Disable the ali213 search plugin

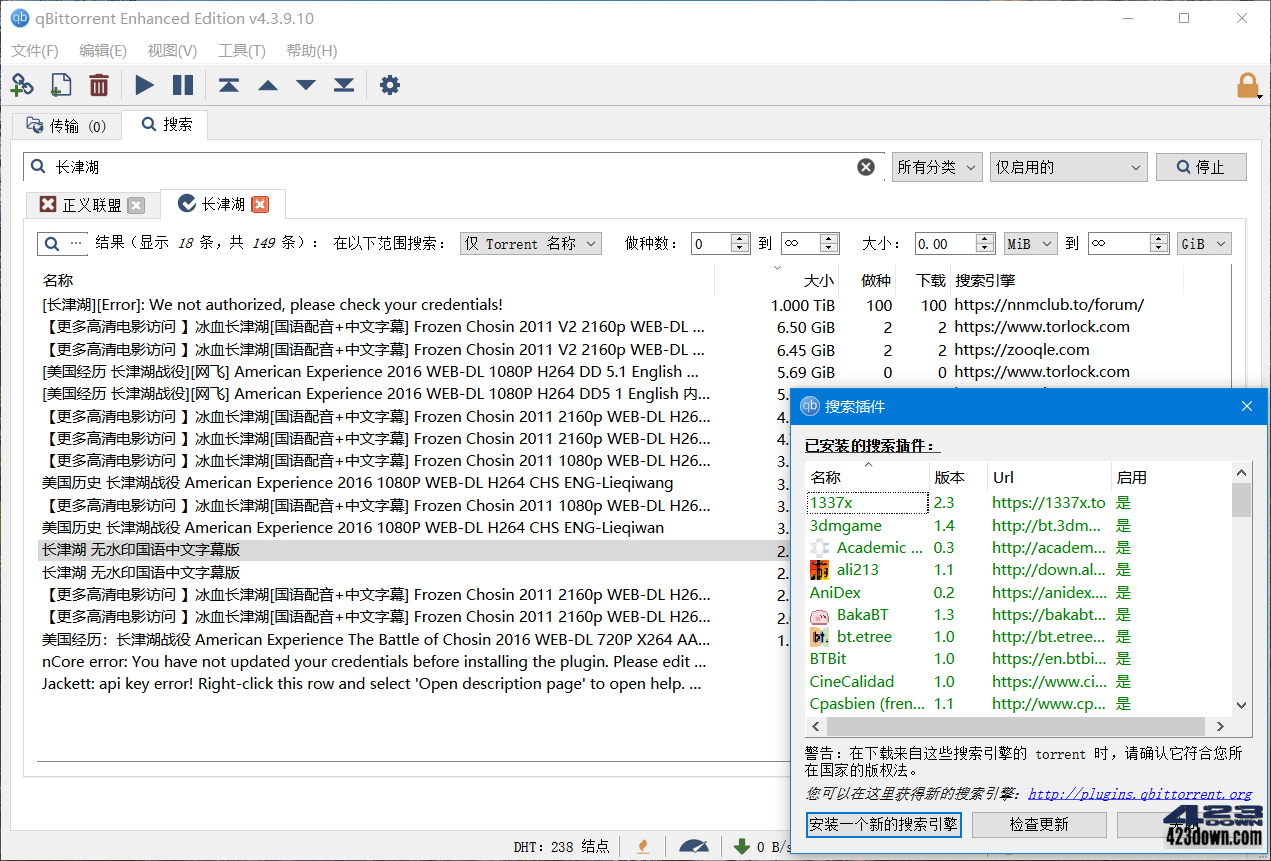[x=1123, y=569]
